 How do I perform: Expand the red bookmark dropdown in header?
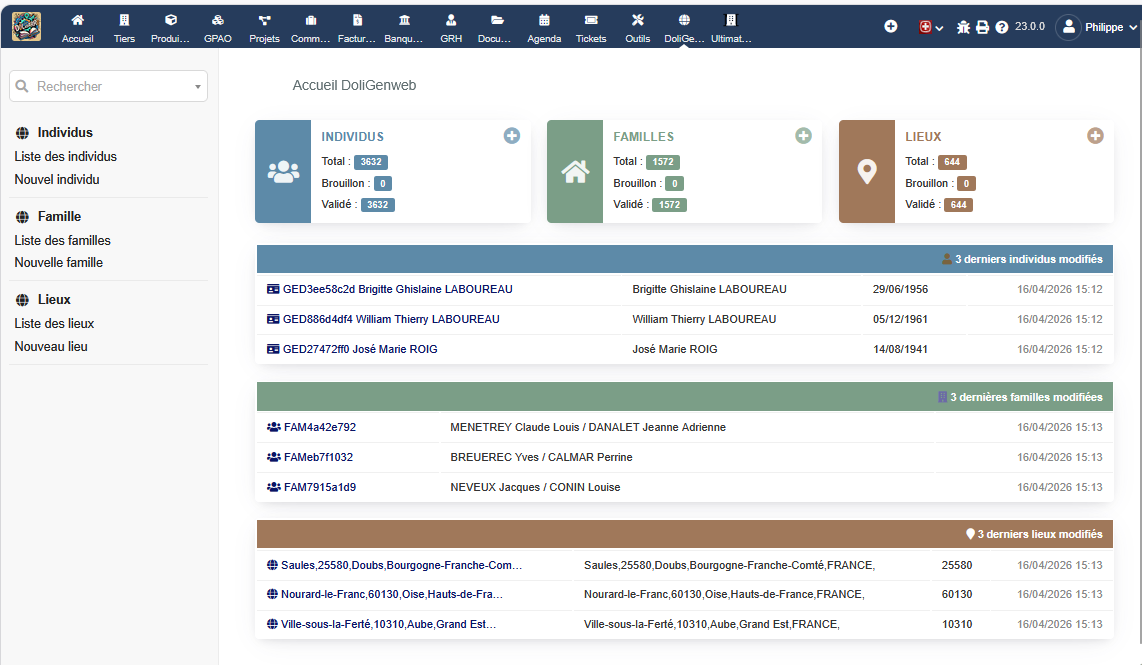pyautogui.click(x=930, y=27)
